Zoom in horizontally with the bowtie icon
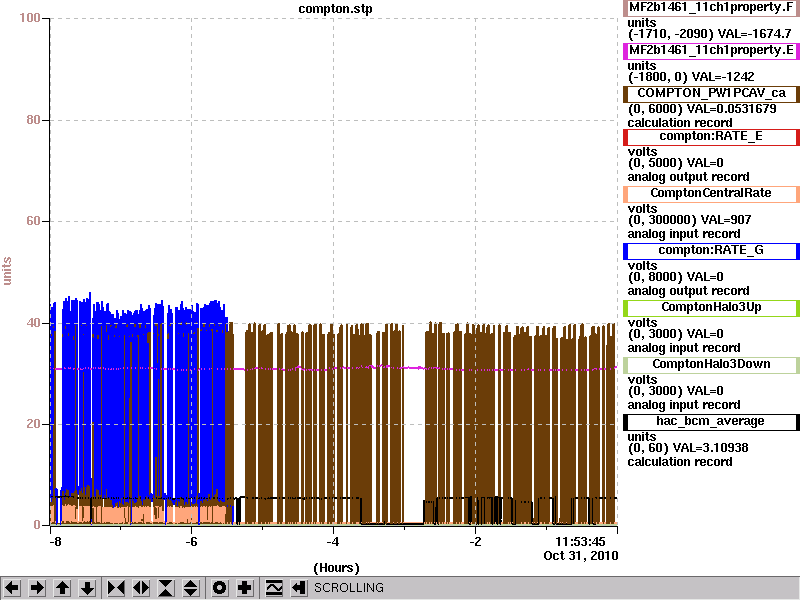This screenshot has height=600, width=800. click(x=116, y=588)
